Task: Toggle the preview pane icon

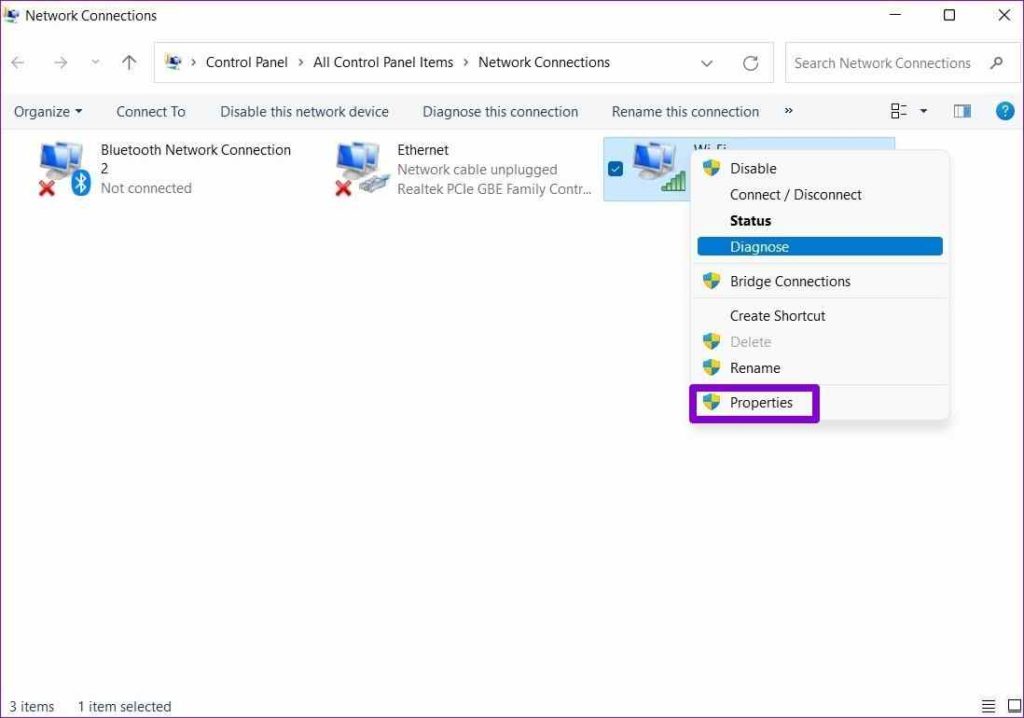Action: pos(962,111)
